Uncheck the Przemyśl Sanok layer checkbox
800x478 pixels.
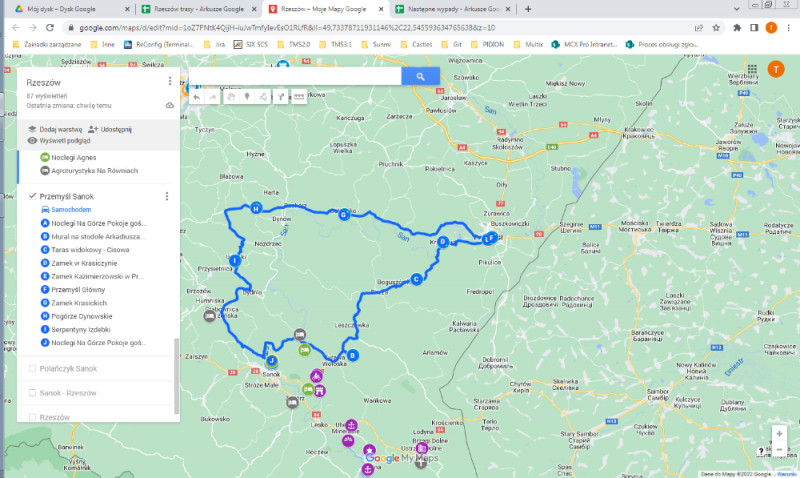click(33, 197)
